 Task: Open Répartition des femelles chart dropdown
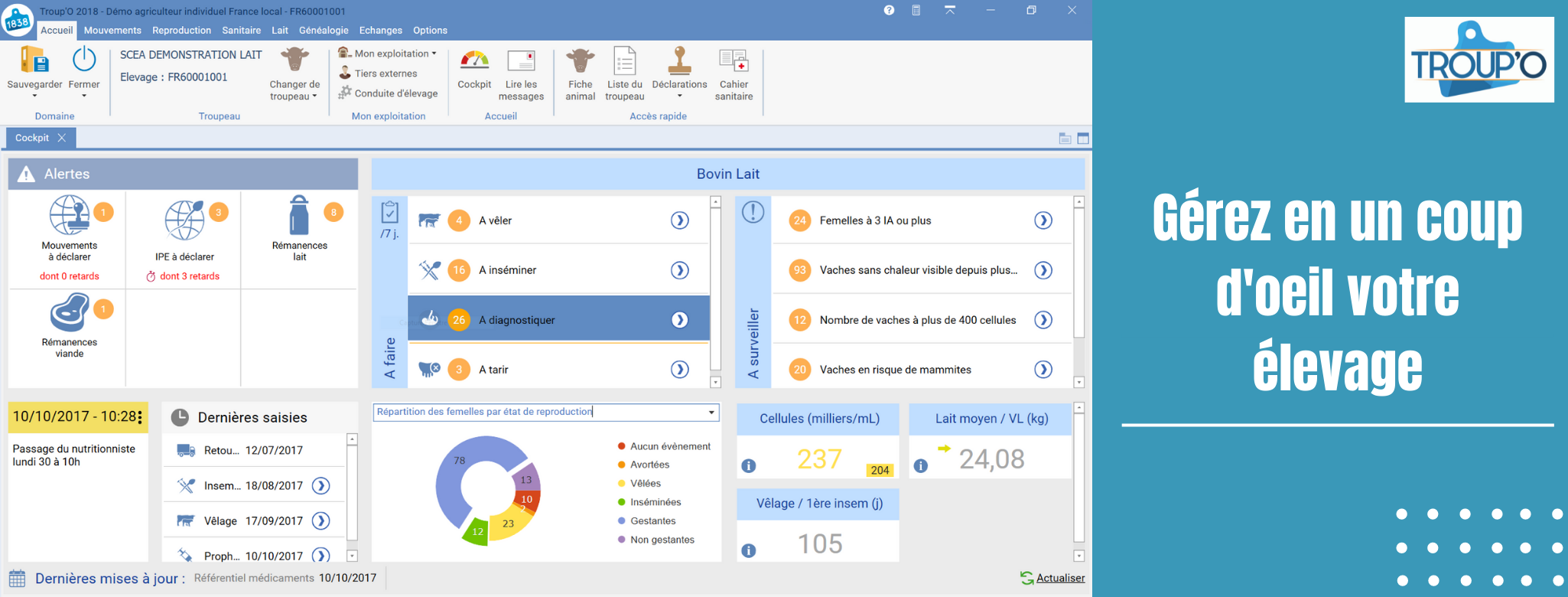(711, 413)
